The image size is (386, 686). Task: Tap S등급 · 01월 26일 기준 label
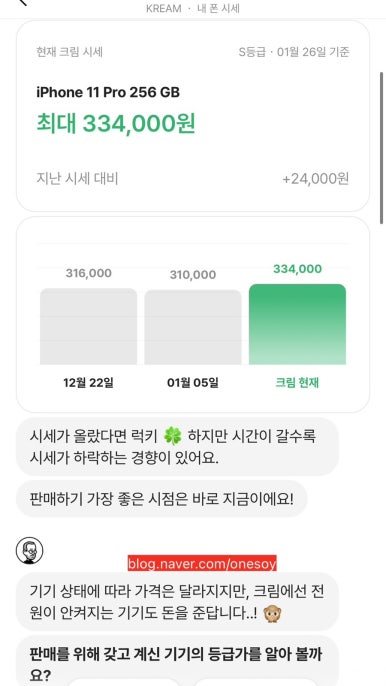[294, 52]
